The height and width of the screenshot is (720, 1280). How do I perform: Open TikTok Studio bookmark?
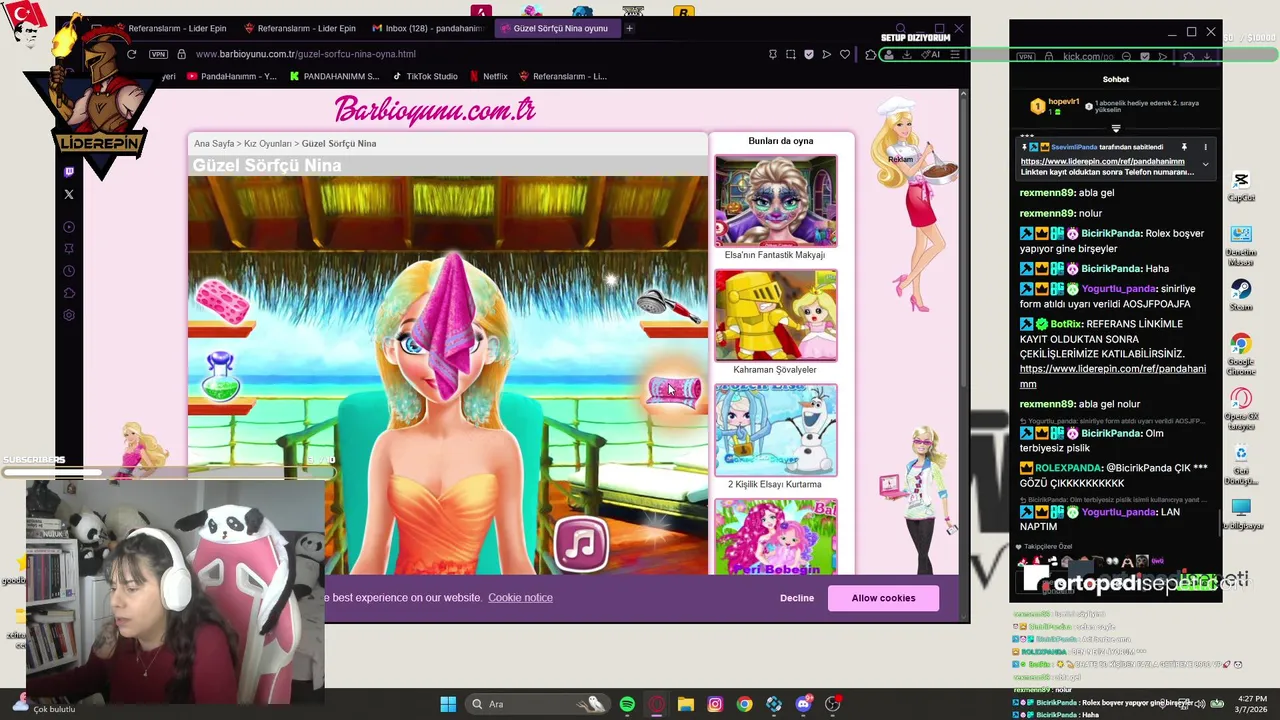(424, 76)
